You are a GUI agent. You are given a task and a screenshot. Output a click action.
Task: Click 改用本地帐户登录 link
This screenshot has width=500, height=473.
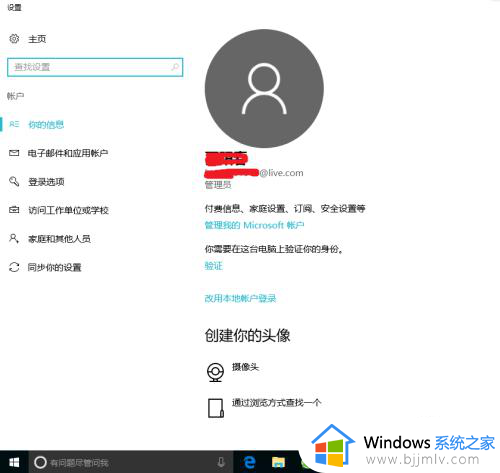pos(240,298)
